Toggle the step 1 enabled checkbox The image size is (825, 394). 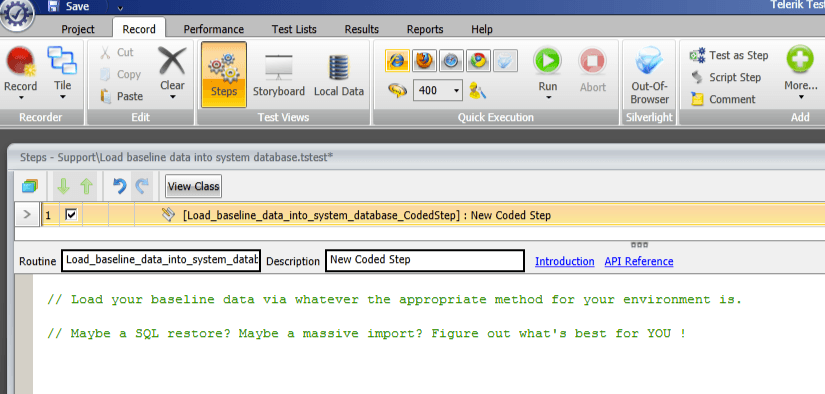71,215
